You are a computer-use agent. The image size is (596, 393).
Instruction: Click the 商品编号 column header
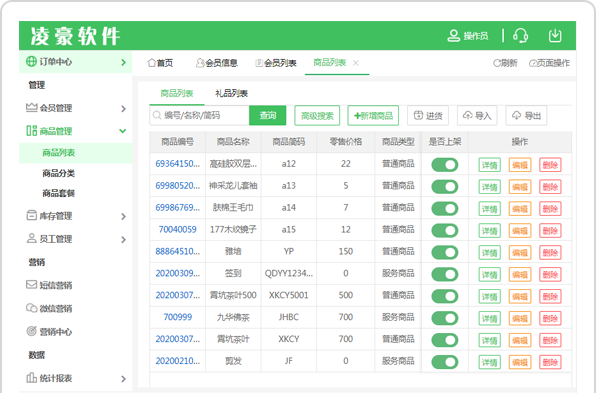point(178,142)
